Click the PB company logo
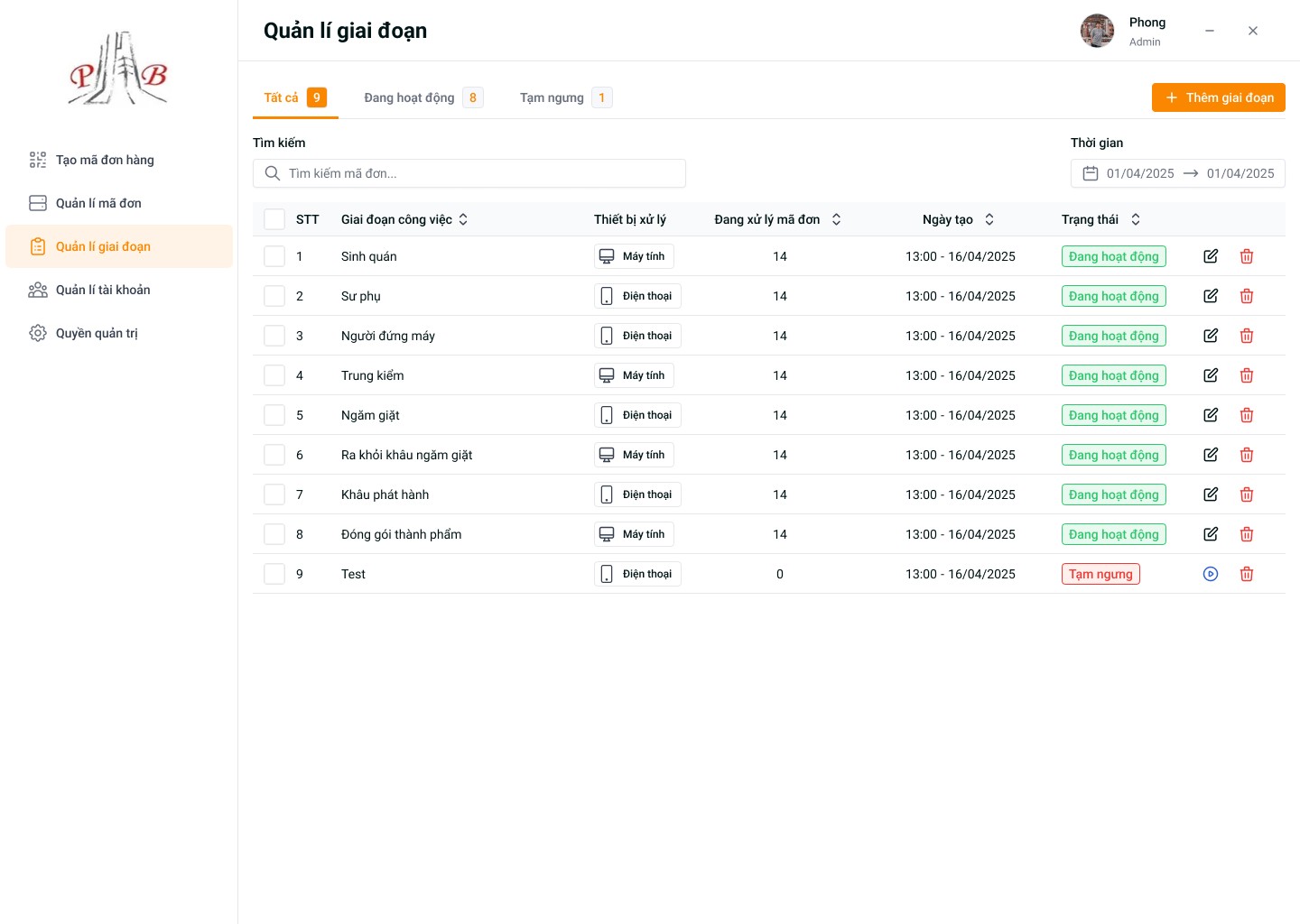1300x924 pixels. click(118, 69)
